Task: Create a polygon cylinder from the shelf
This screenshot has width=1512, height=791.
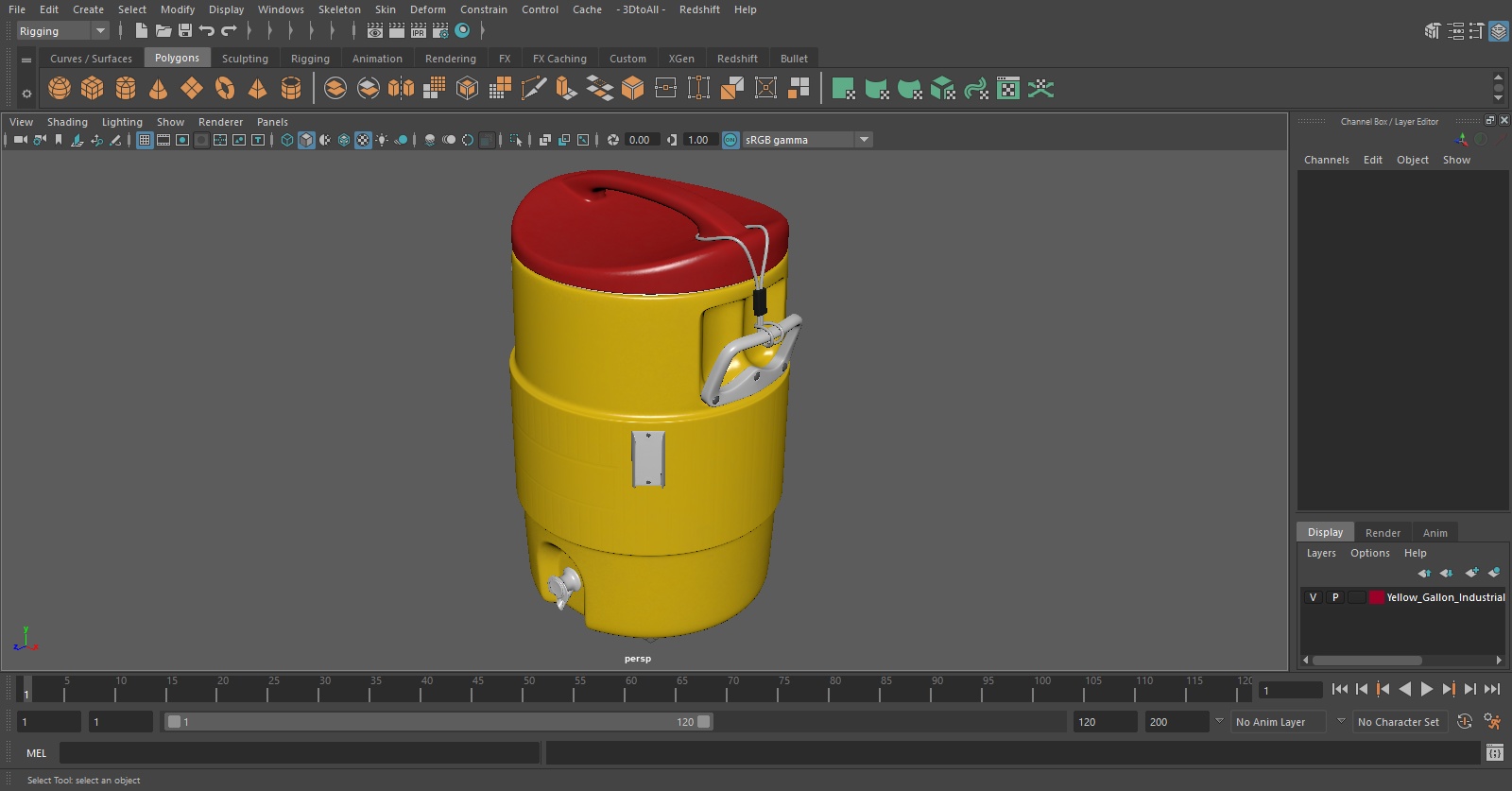Action: 126,89
